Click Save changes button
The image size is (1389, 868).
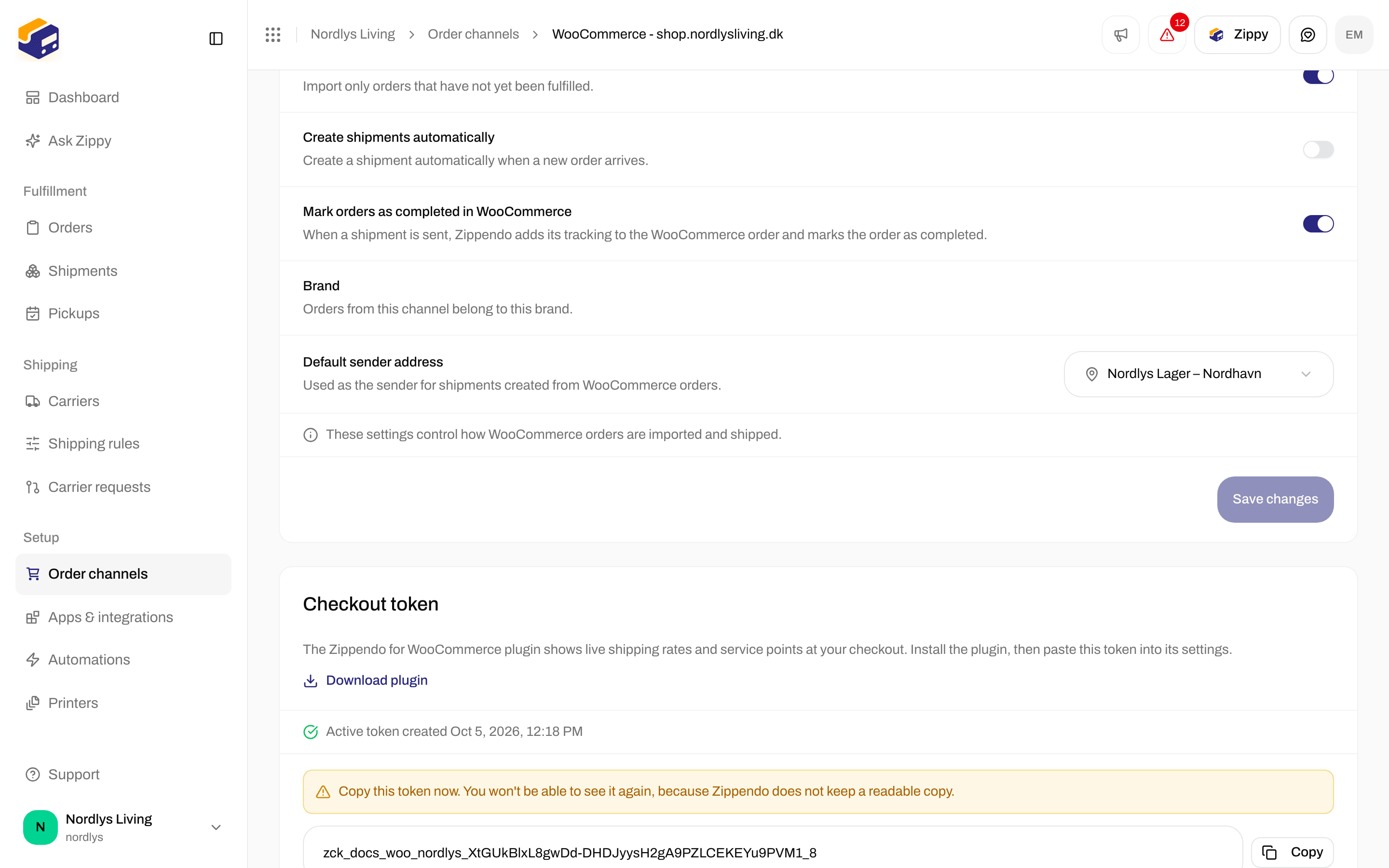click(1275, 500)
